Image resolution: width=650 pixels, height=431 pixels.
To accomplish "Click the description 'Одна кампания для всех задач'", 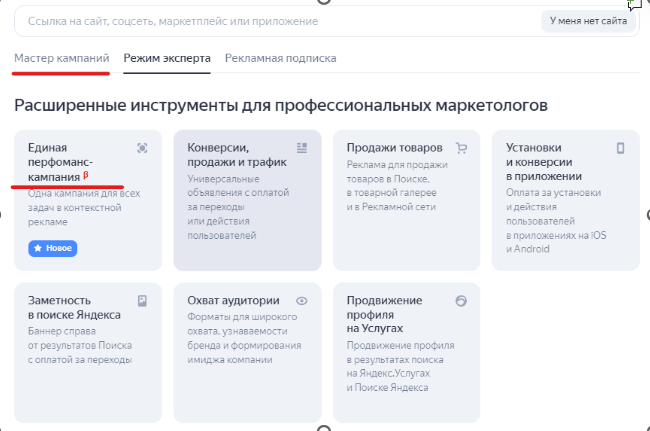I will 84,208.
